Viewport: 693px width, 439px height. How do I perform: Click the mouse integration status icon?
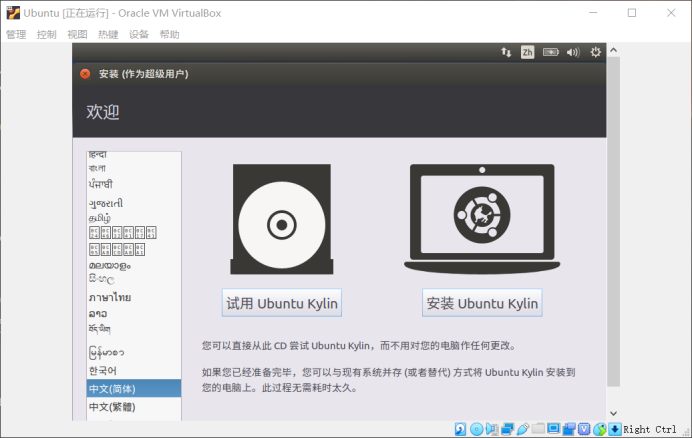pyautogui.click(x=599, y=429)
